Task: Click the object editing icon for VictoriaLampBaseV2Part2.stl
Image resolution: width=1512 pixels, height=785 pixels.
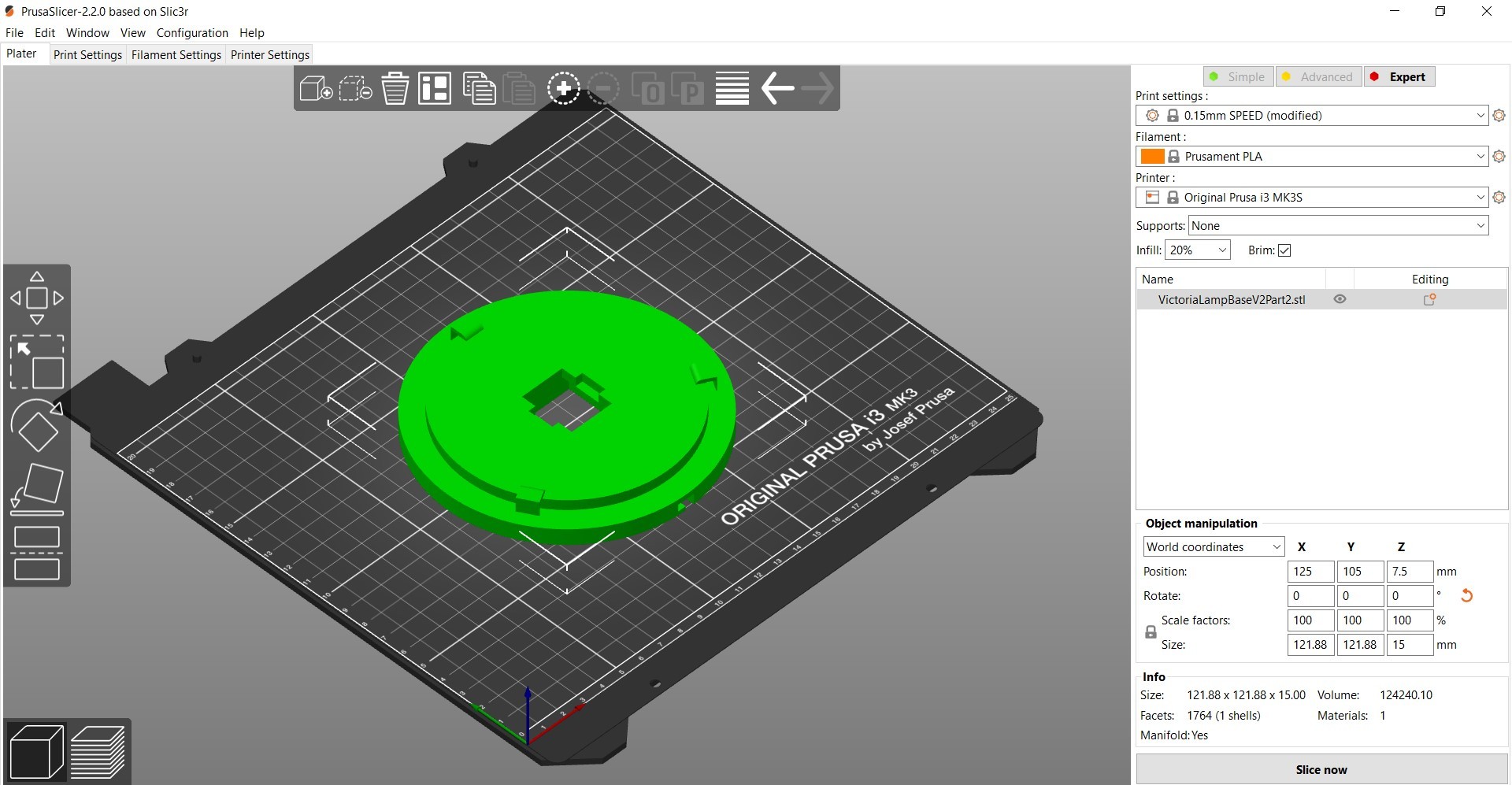Action: click(x=1430, y=299)
